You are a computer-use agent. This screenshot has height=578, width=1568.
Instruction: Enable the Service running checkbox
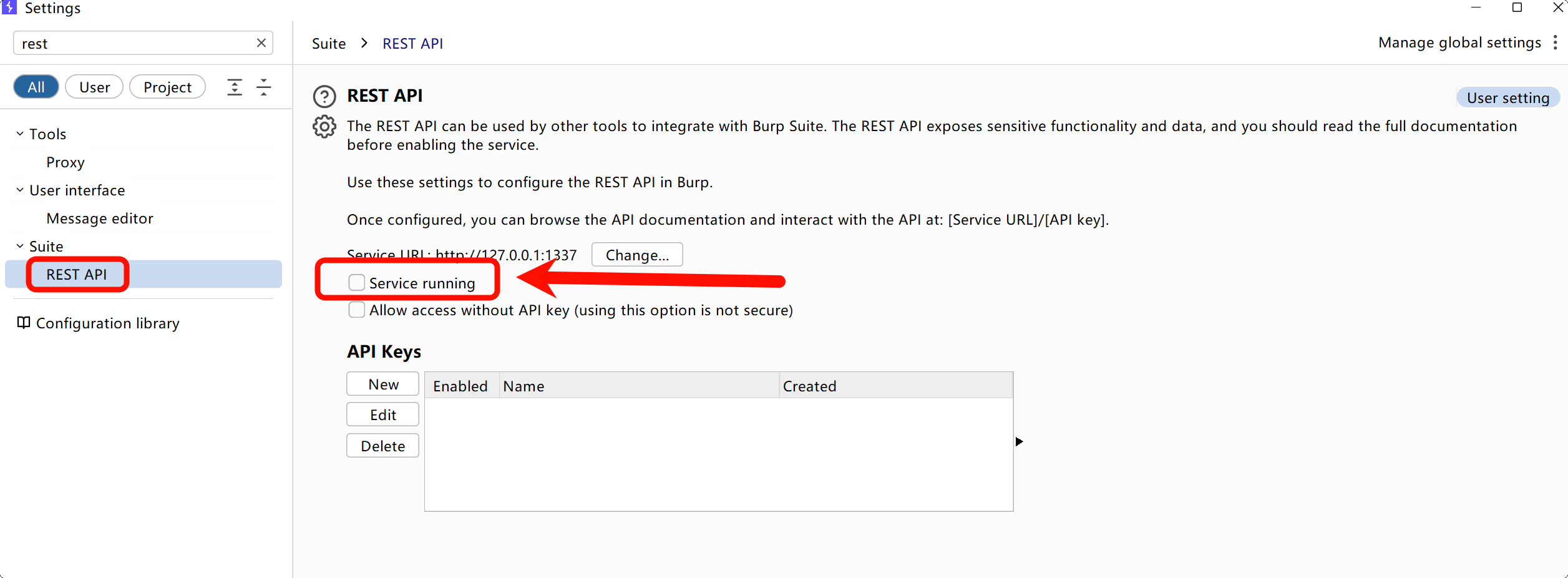pyautogui.click(x=357, y=283)
